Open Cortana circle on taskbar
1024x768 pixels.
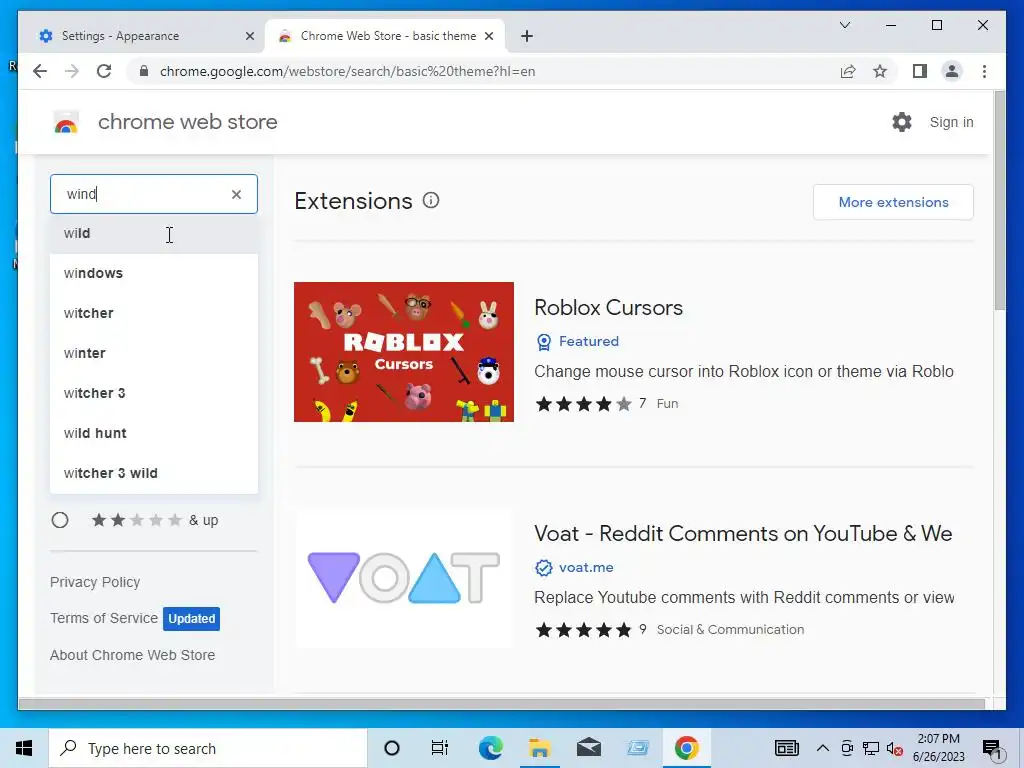[392, 748]
